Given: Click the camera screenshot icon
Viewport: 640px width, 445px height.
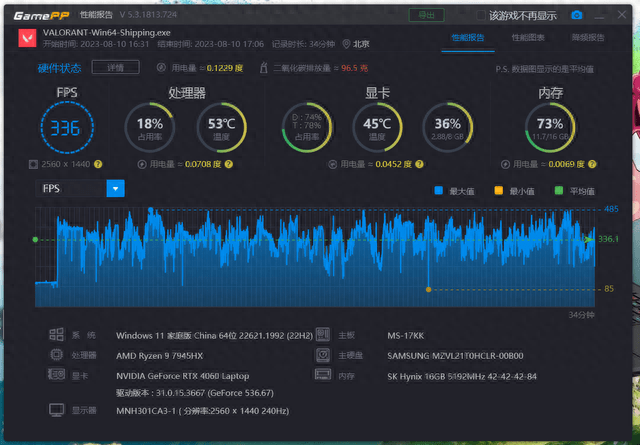Looking at the screenshot, I should (576, 16).
